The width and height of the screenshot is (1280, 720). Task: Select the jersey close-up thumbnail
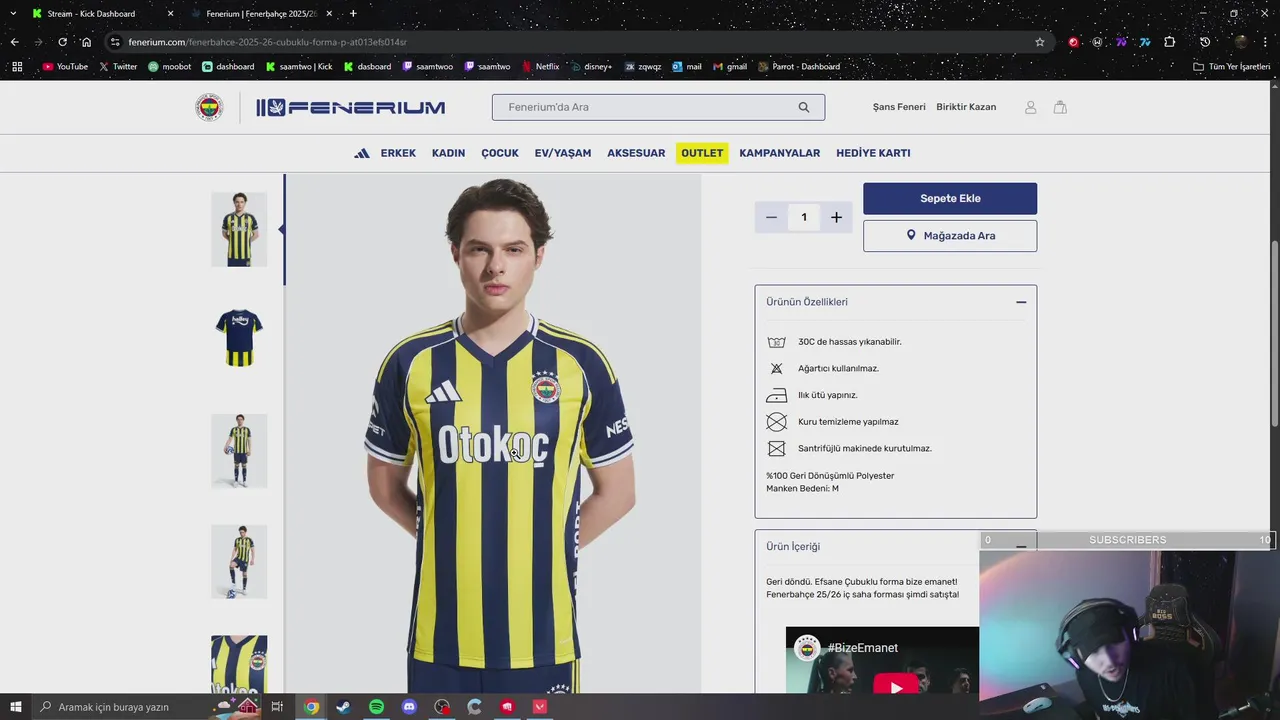point(239,664)
